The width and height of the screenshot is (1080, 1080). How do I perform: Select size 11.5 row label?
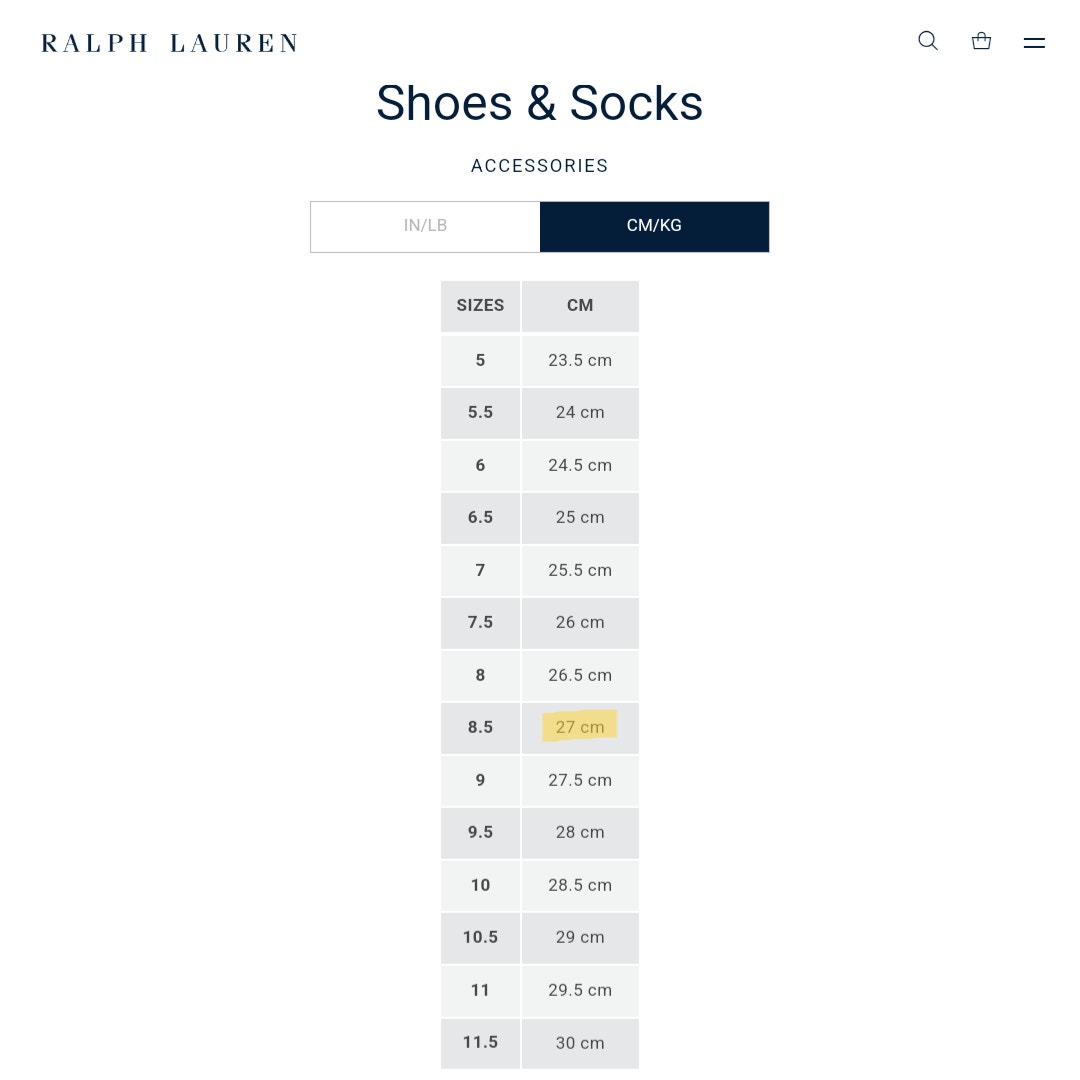(x=480, y=1043)
